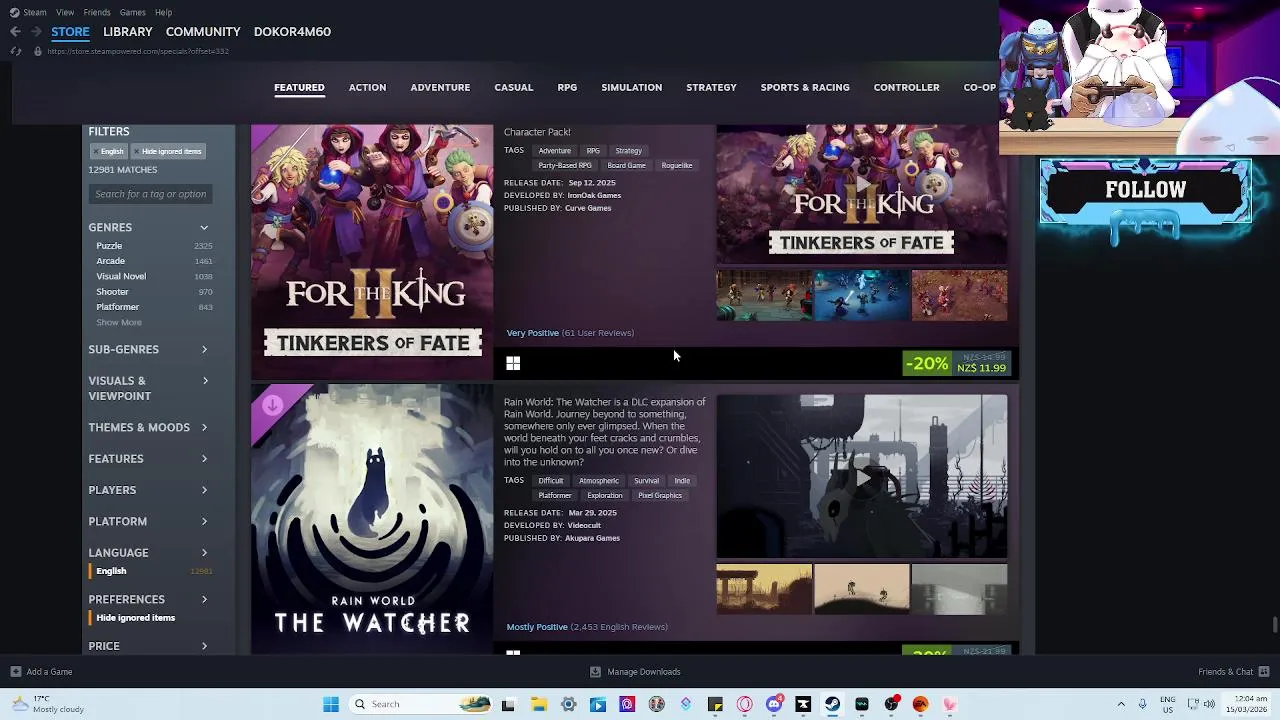Open the Friends menu
This screenshot has height=720, width=1280.
coord(97,12)
